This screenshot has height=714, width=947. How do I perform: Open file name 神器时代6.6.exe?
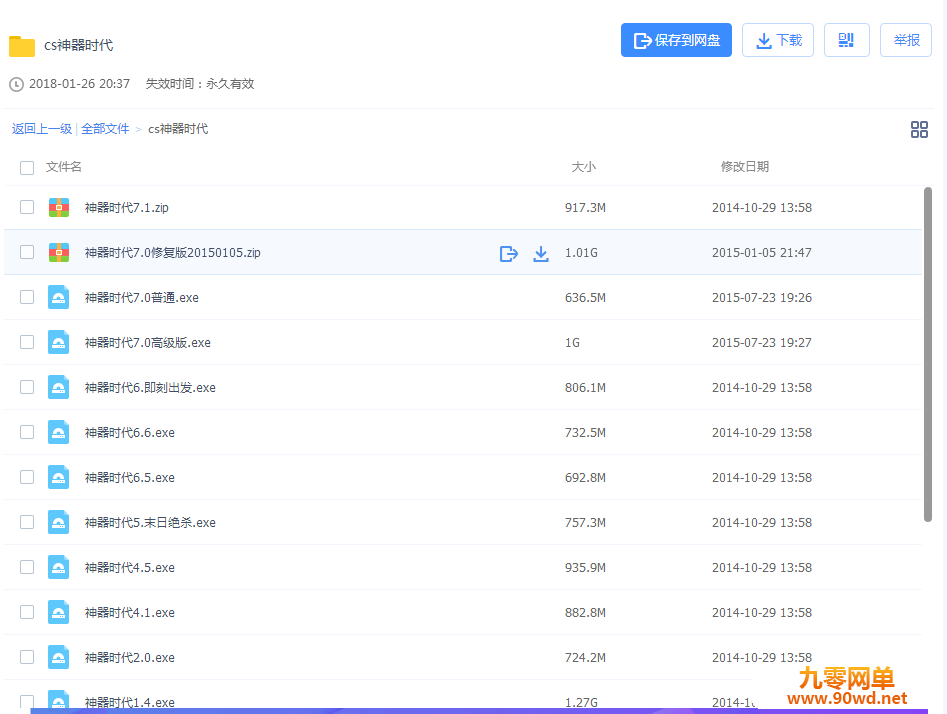(x=130, y=433)
